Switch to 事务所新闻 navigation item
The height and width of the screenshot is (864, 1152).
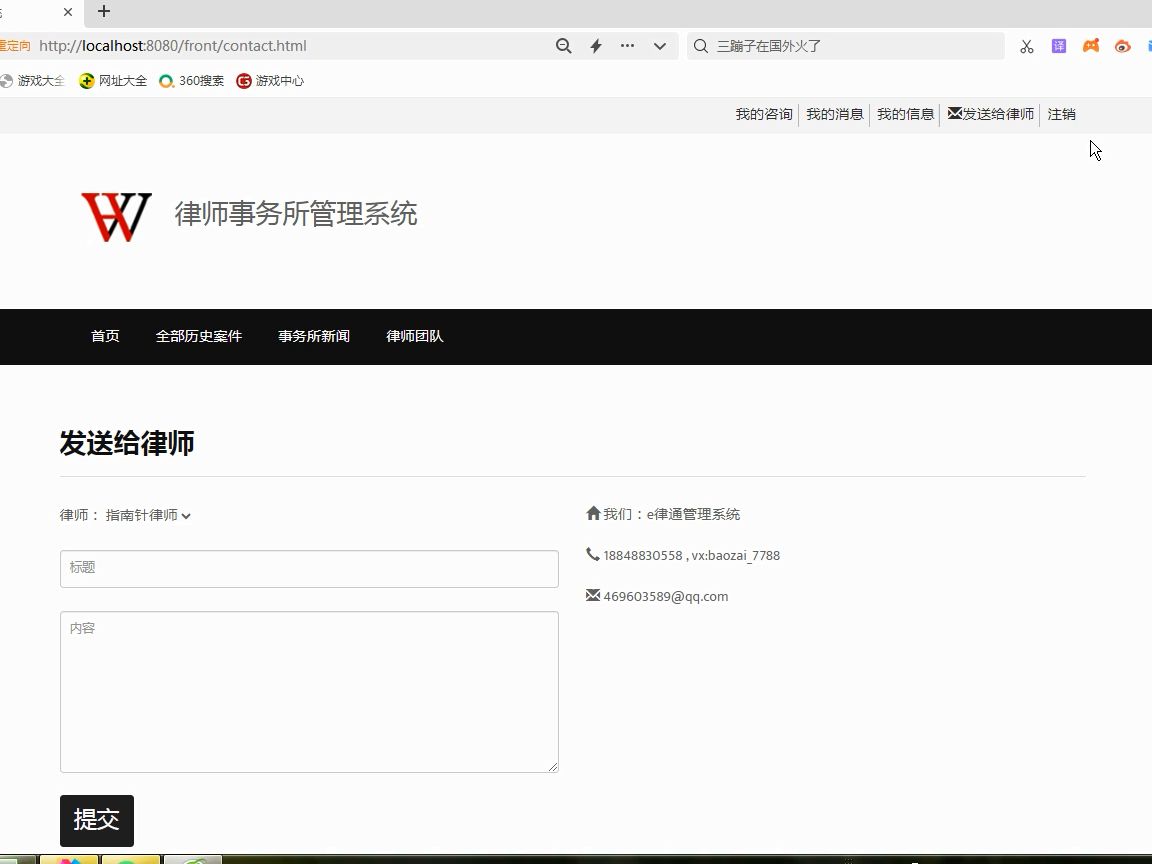pyautogui.click(x=313, y=336)
